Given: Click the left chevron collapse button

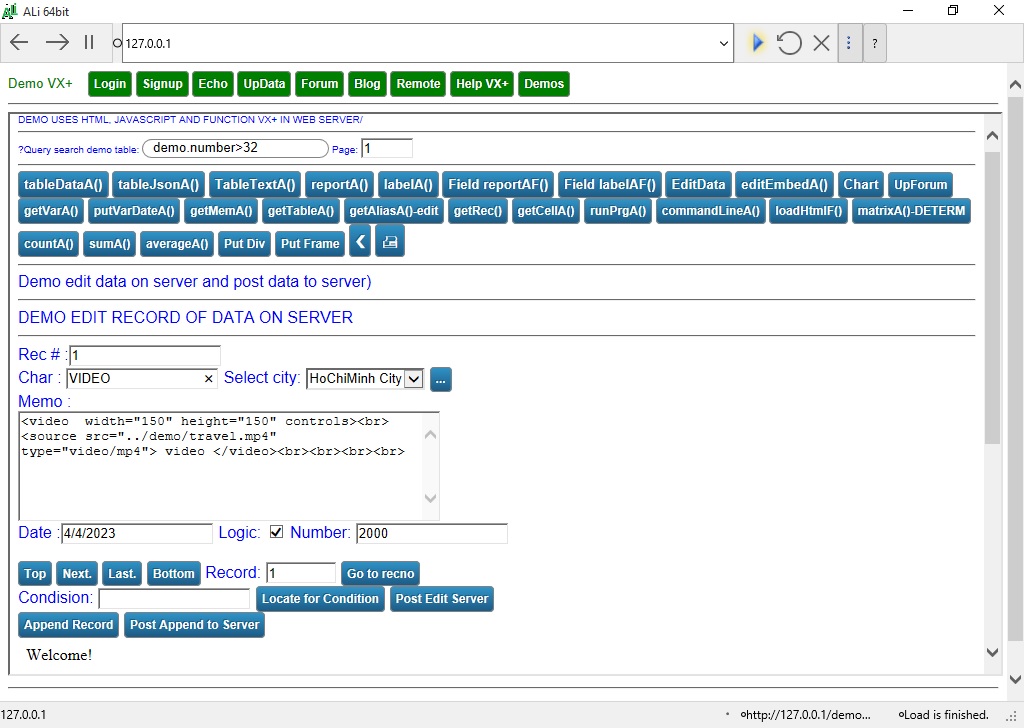Looking at the screenshot, I should pos(360,242).
